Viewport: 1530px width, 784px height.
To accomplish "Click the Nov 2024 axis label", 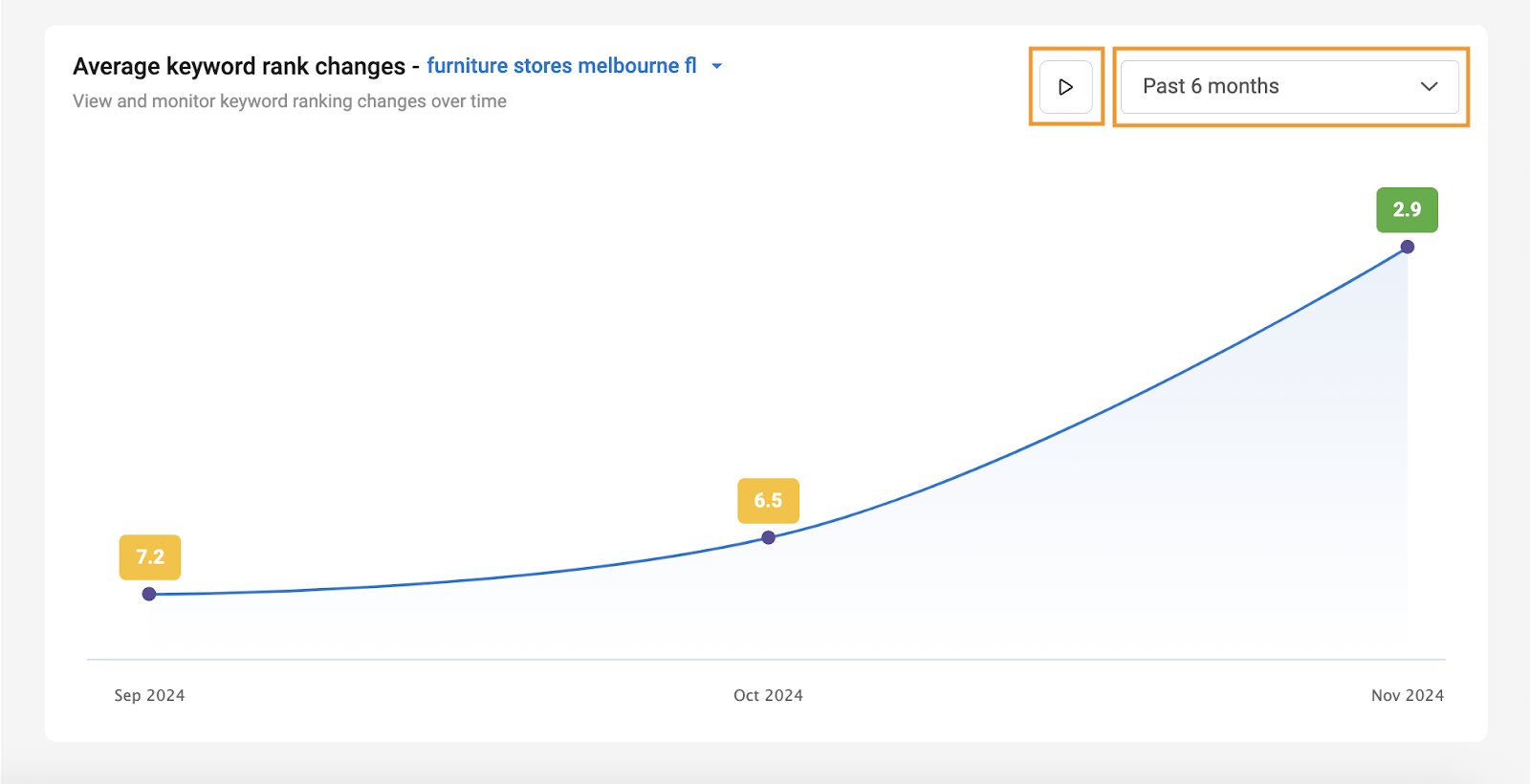I will (1408, 695).
